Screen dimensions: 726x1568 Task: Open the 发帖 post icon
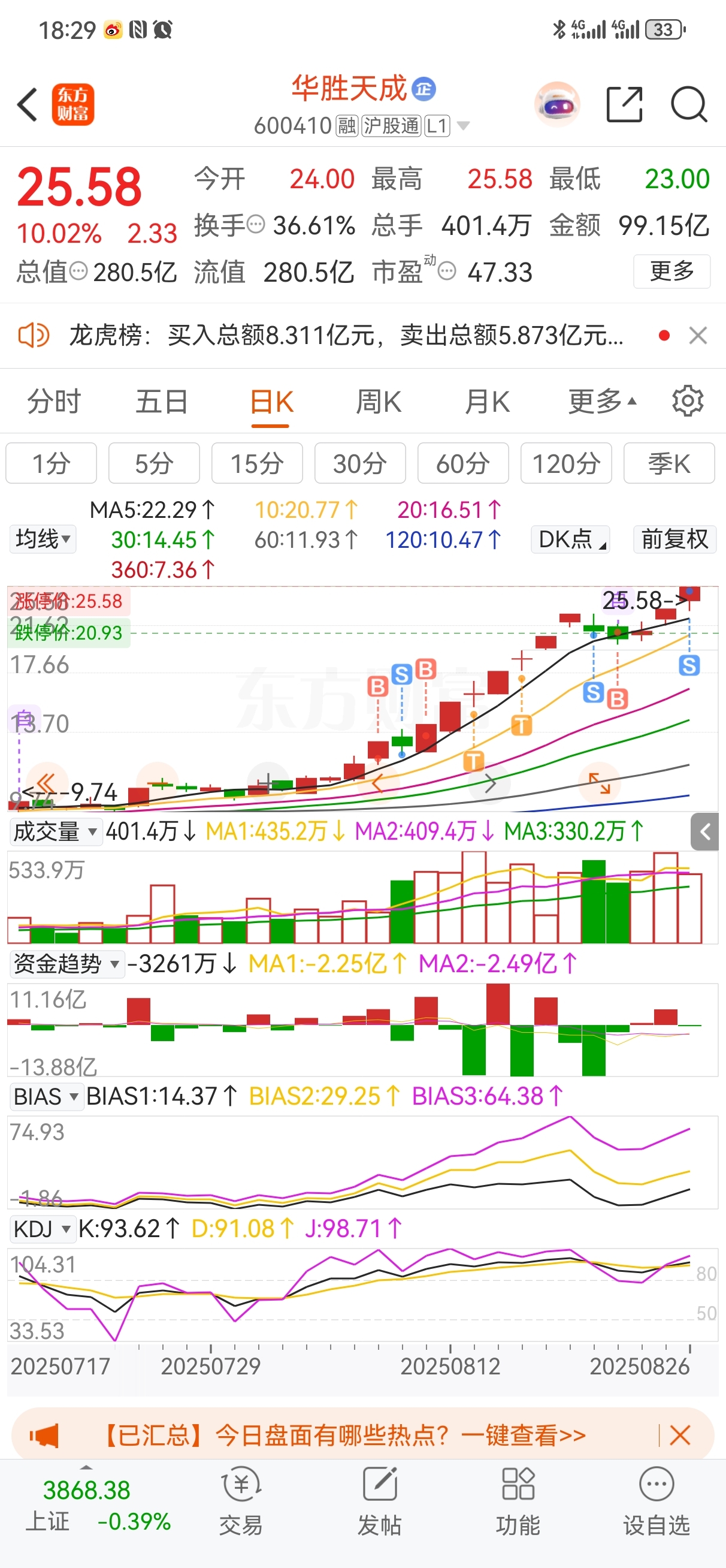[380, 1501]
